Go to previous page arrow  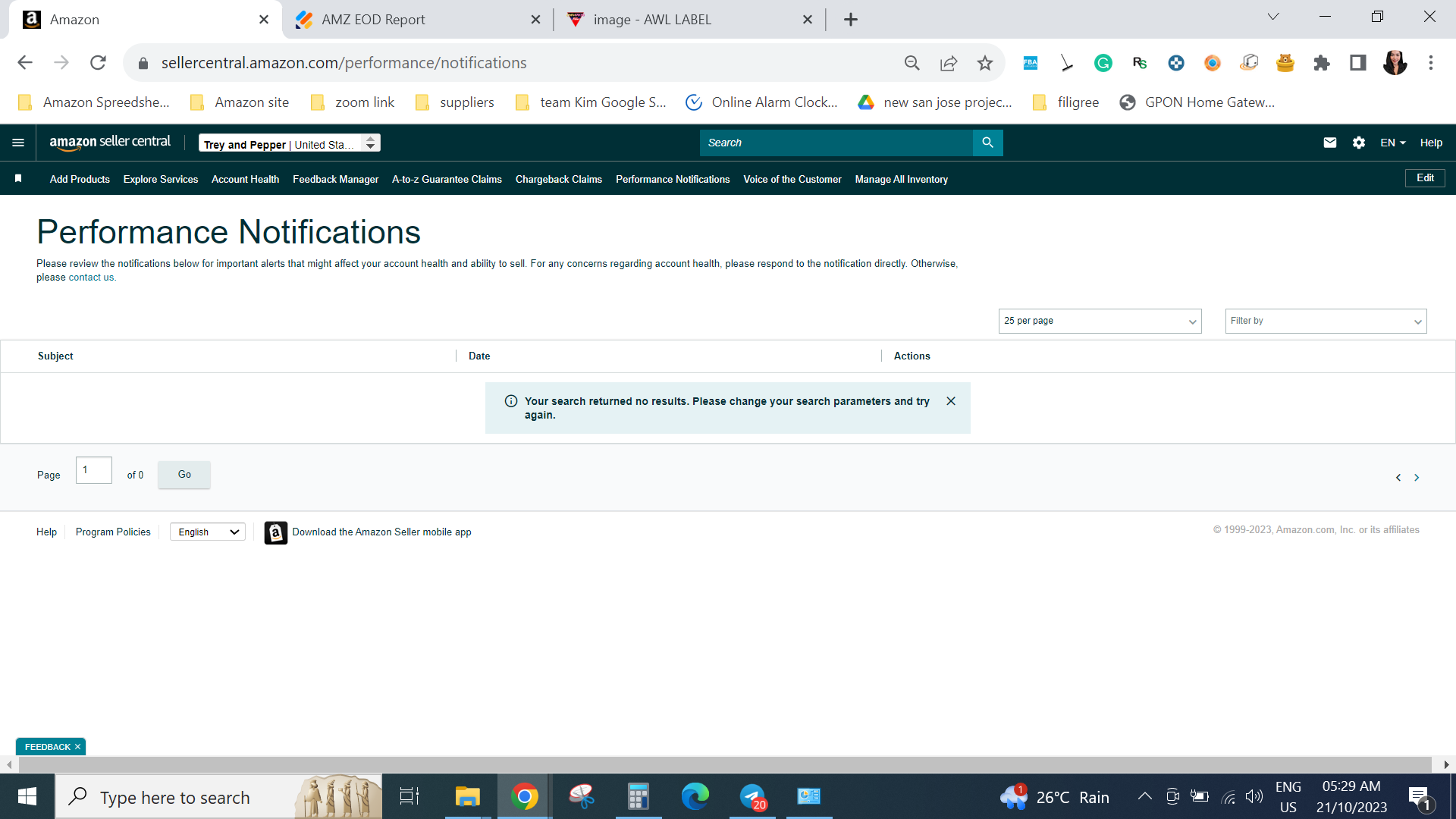click(x=1398, y=478)
